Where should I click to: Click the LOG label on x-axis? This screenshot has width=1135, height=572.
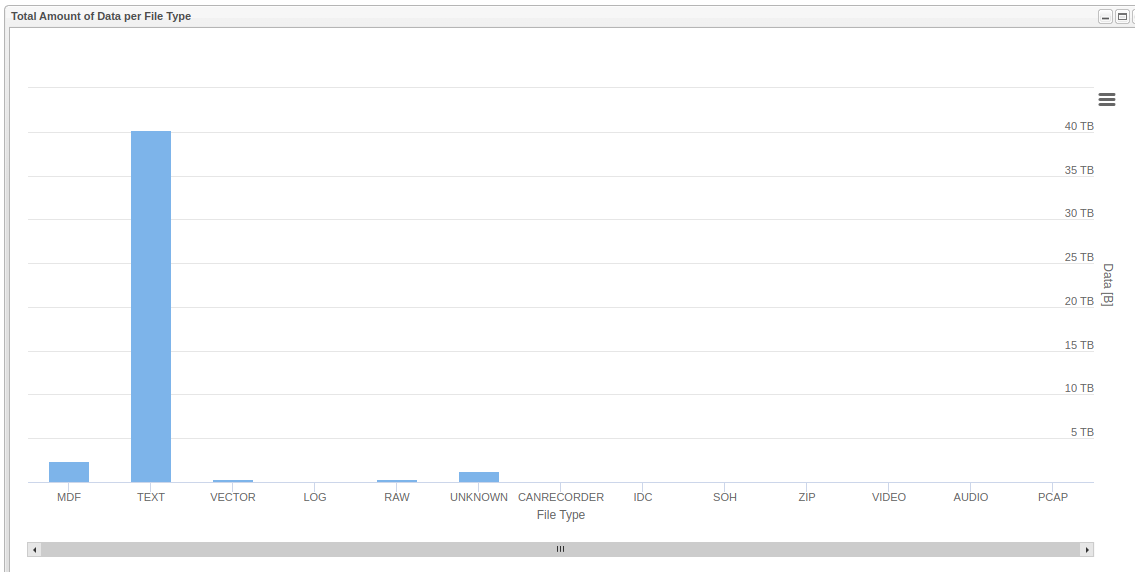(x=315, y=497)
